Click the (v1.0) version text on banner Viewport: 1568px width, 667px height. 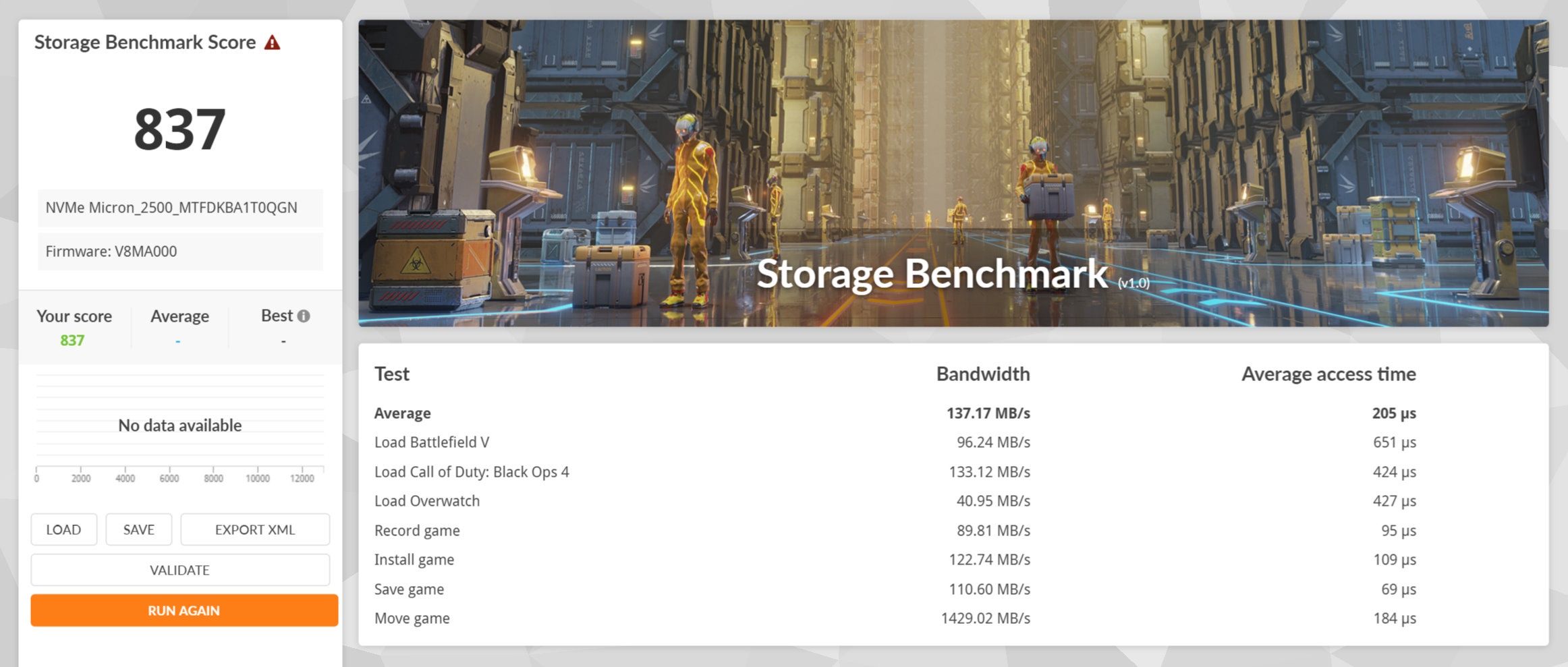point(1133,283)
